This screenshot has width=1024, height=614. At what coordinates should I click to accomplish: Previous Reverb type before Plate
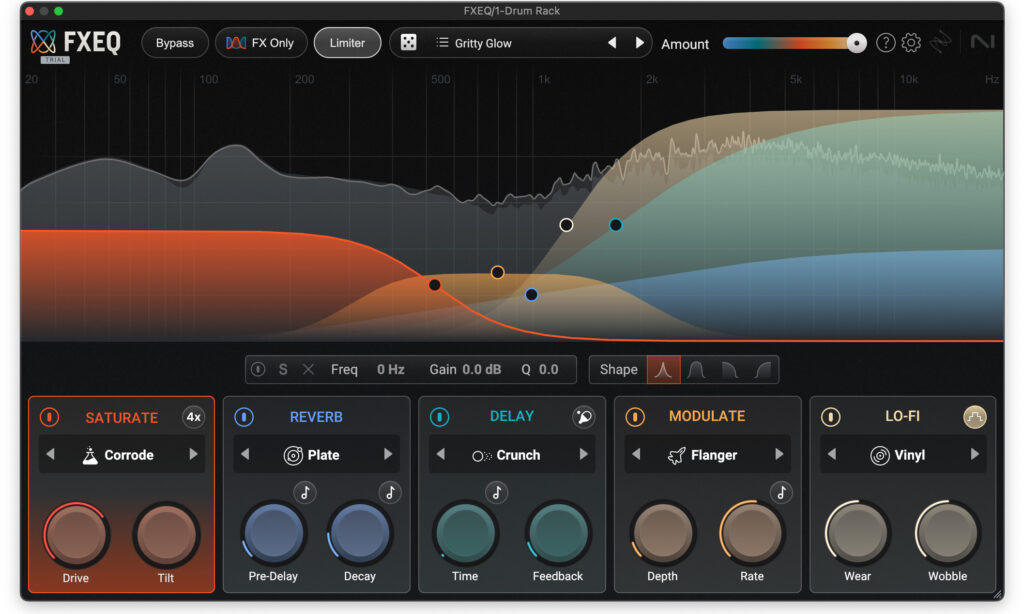point(245,454)
